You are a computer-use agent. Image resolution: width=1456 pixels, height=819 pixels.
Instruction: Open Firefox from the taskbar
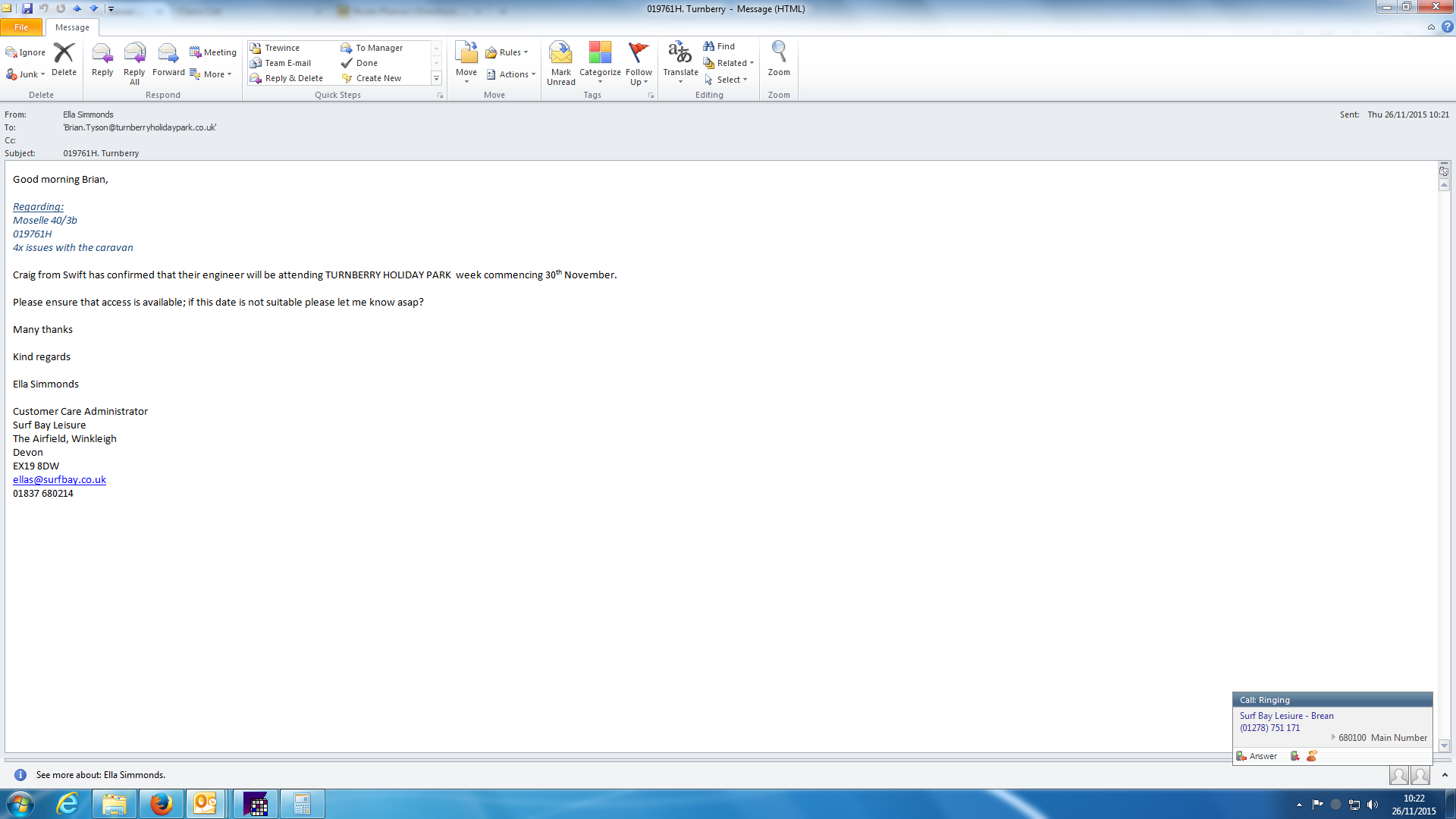161,804
